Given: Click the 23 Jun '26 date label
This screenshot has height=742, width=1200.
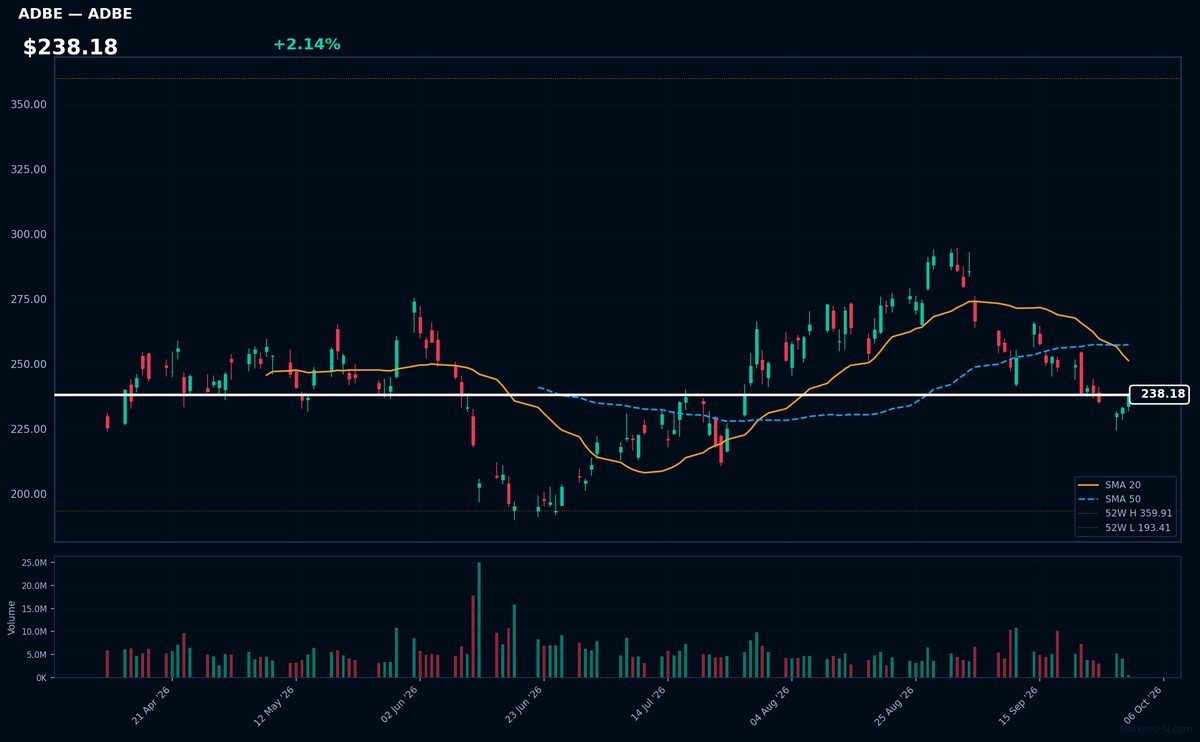Looking at the screenshot, I should coord(524,706).
